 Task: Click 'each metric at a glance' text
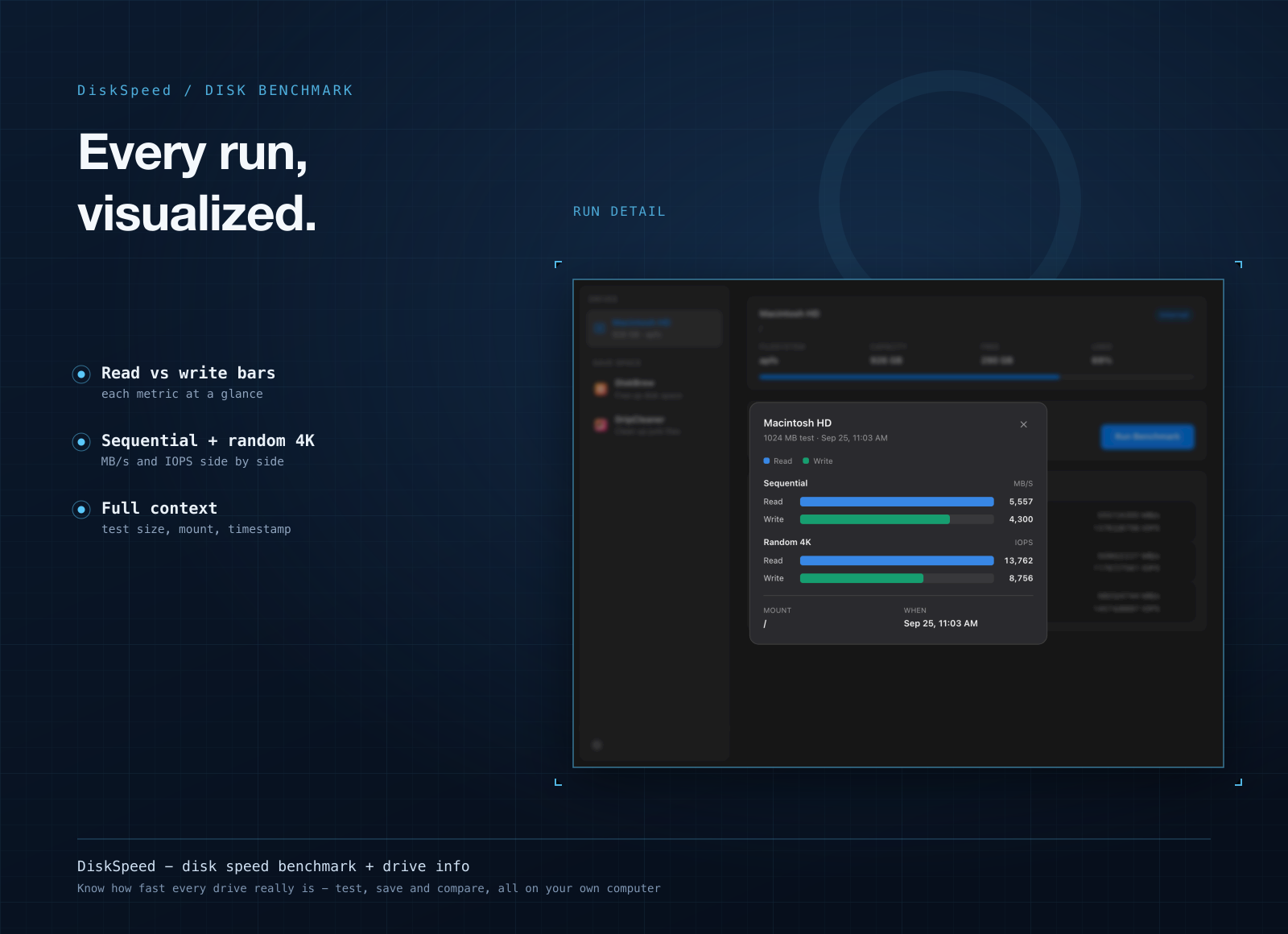(x=182, y=394)
